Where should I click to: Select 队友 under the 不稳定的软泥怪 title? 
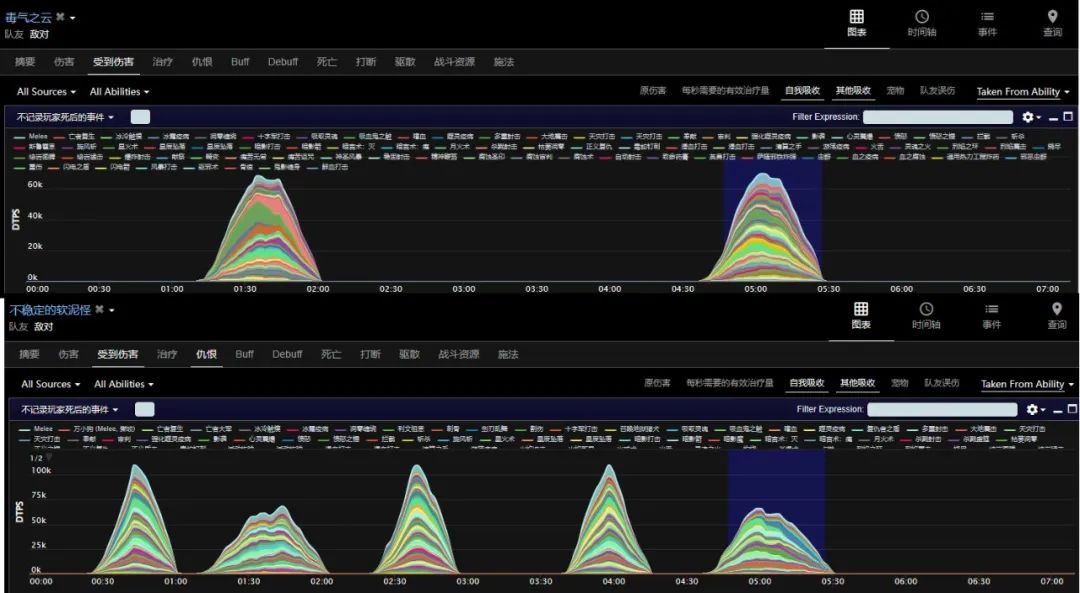coord(18,326)
